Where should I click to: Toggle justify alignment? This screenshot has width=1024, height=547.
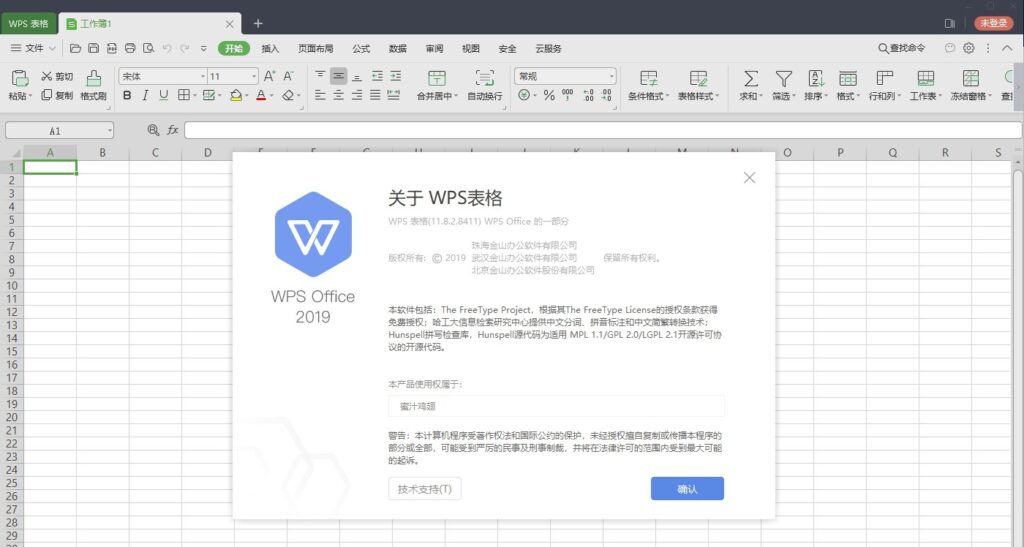point(375,95)
